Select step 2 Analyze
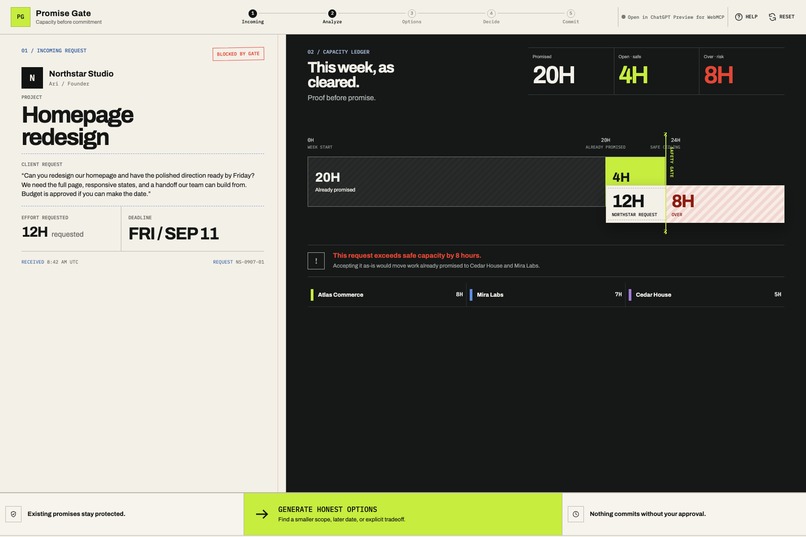806x537 pixels. click(332, 16)
